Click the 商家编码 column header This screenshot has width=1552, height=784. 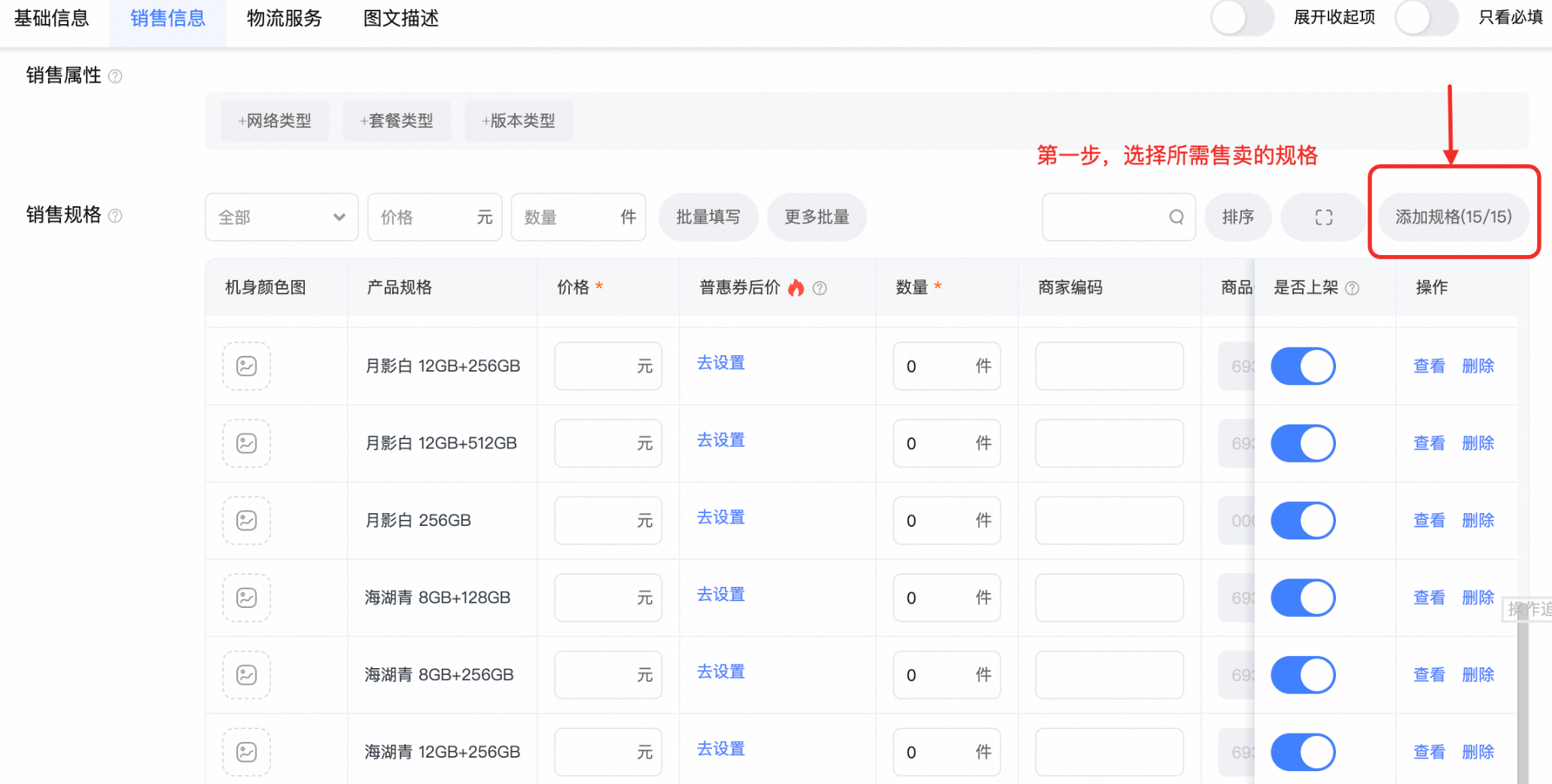pos(1070,287)
